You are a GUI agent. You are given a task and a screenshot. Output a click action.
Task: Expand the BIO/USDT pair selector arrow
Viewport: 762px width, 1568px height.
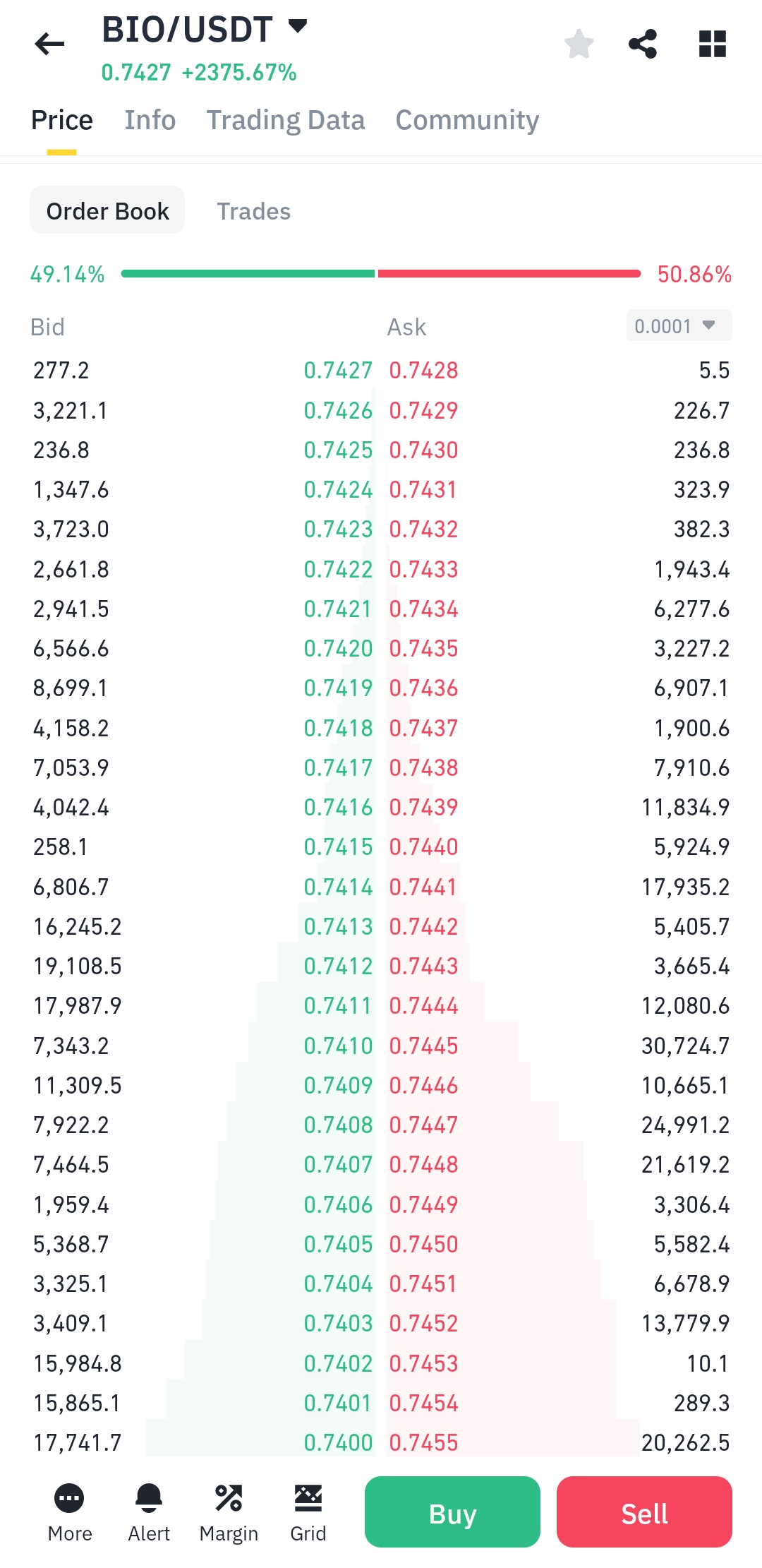coord(298,27)
